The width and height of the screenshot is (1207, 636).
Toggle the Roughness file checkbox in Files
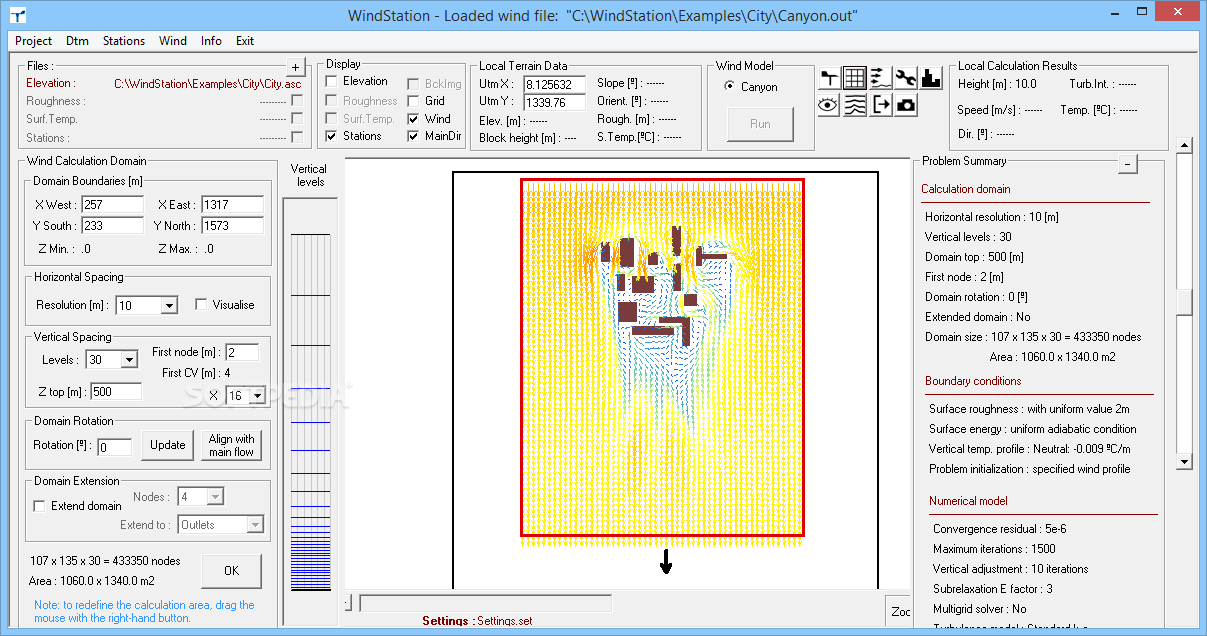pyautogui.click(x=296, y=101)
